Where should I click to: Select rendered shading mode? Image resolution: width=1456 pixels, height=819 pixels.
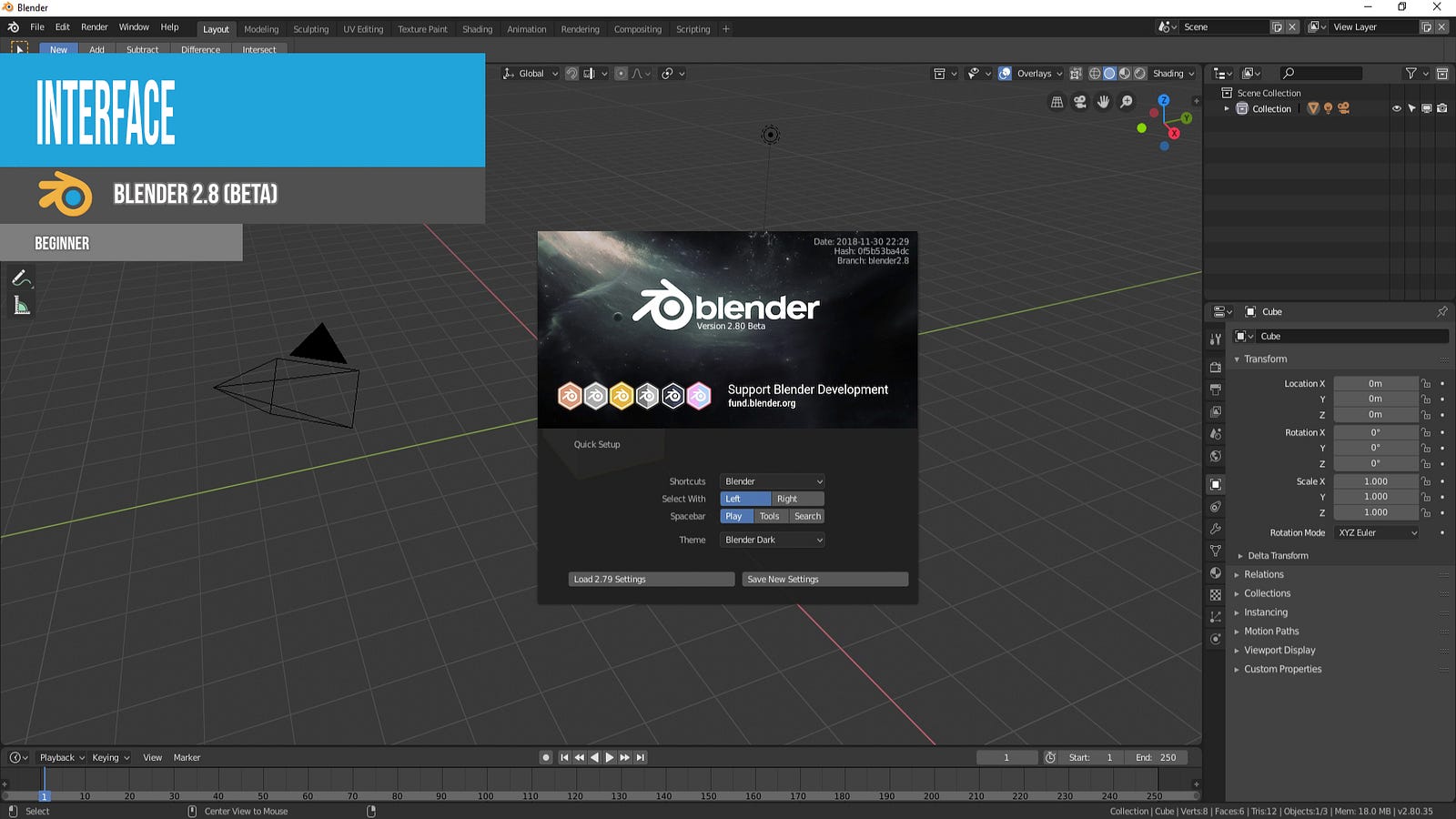pos(1139,74)
